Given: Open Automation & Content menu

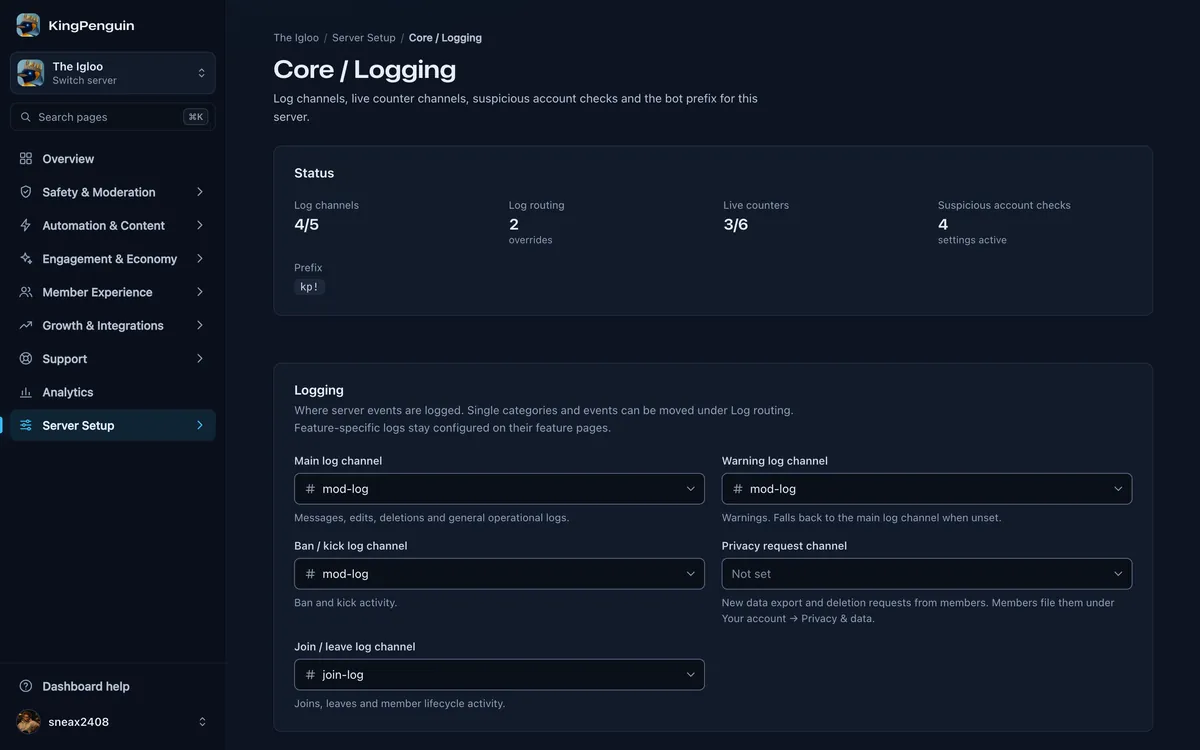Looking at the screenshot, I should pos(112,225).
